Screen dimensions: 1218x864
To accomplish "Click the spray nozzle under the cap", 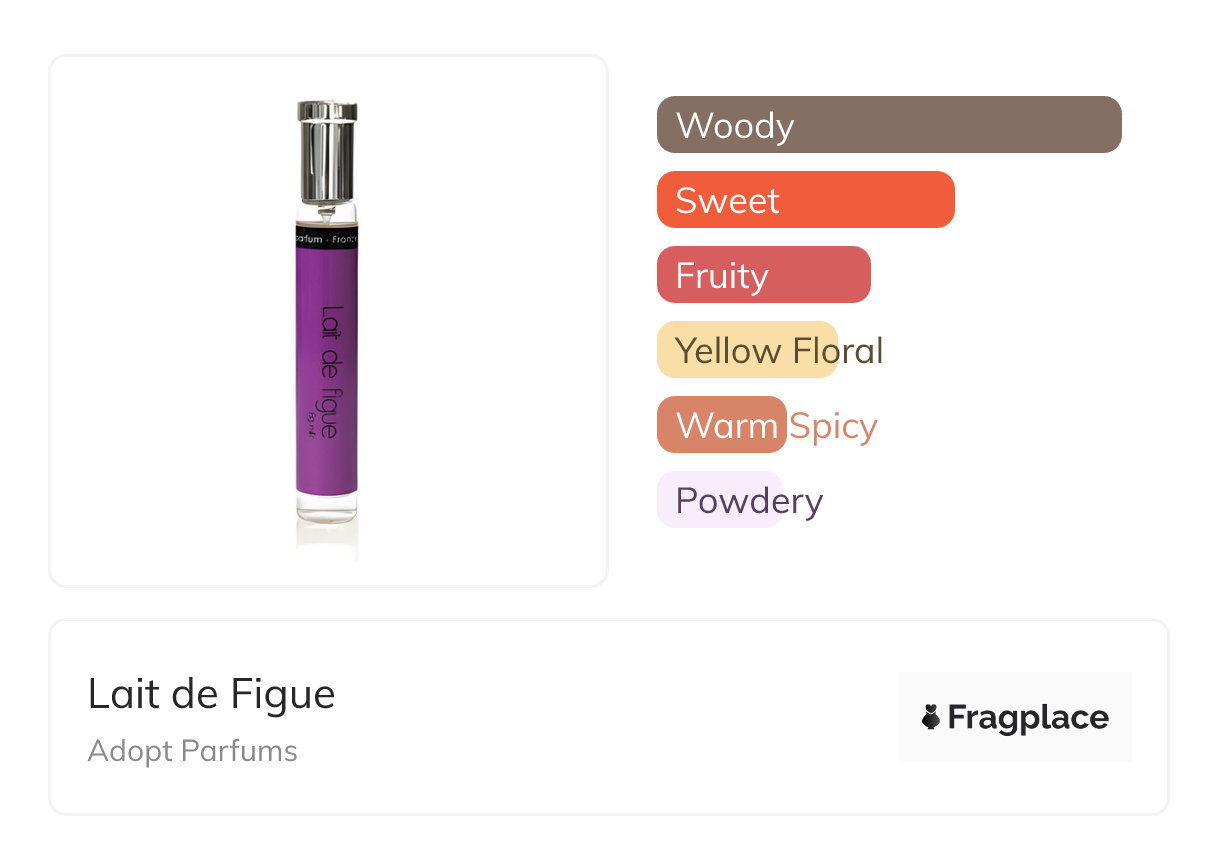I will [x=327, y=213].
